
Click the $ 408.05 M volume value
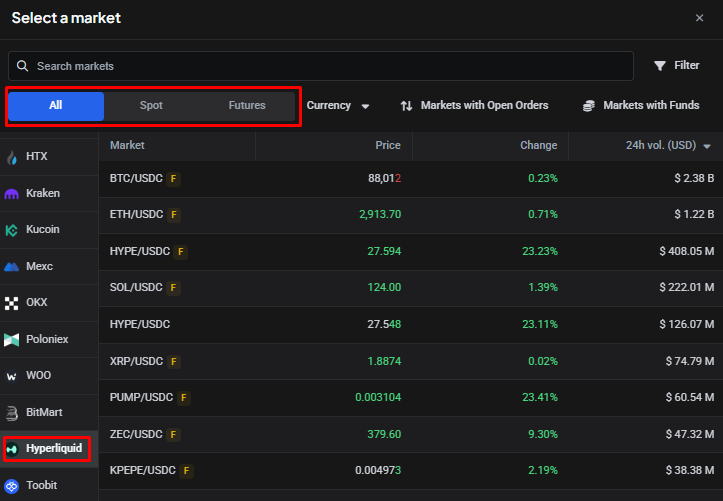(x=687, y=251)
